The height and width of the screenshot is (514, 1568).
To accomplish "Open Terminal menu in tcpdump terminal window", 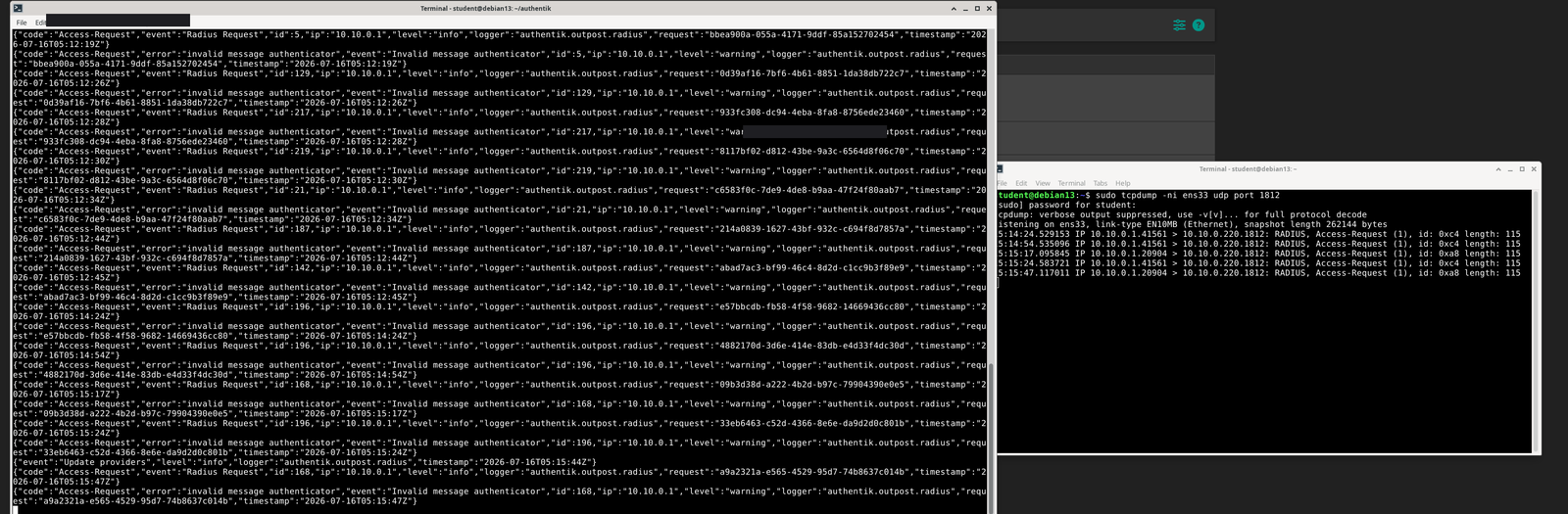I will coord(1071,183).
